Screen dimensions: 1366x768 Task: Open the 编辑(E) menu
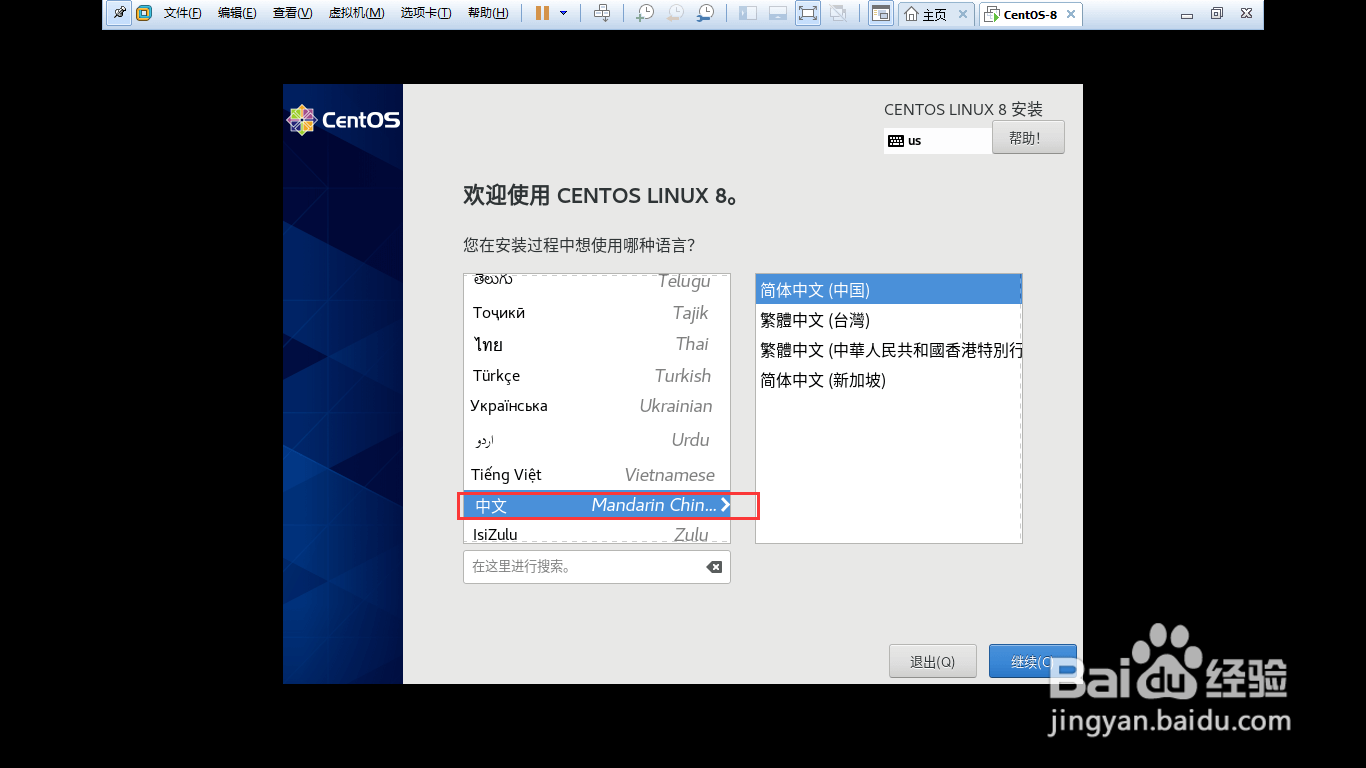(237, 14)
